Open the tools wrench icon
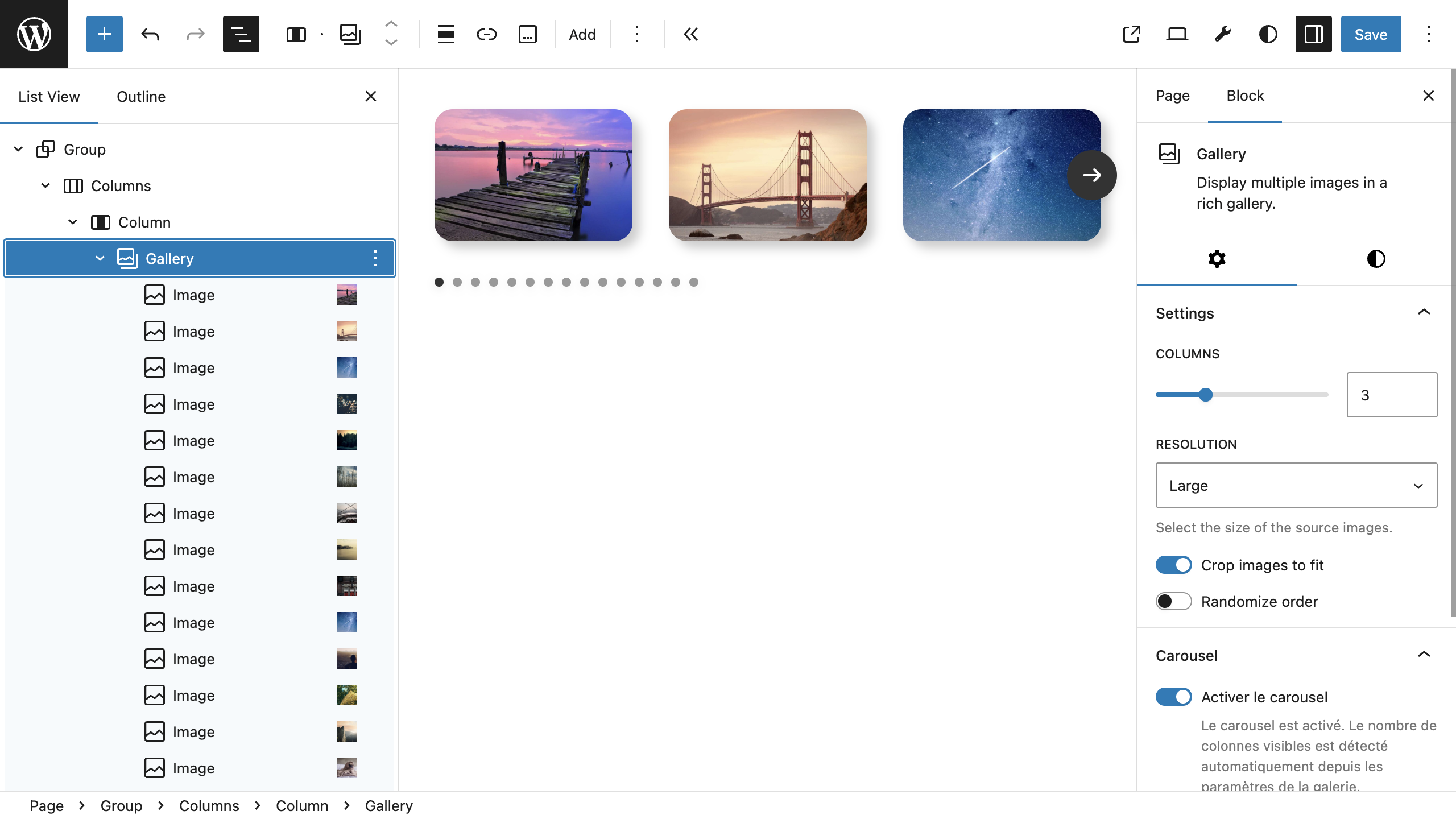Screen dimensions: 1456x819 (1222, 34)
